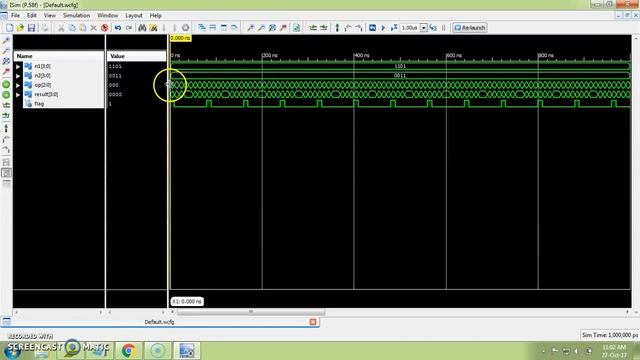Click the blue Undo arrow icon
Screen dimensions: 640x360
click(118, 28)
